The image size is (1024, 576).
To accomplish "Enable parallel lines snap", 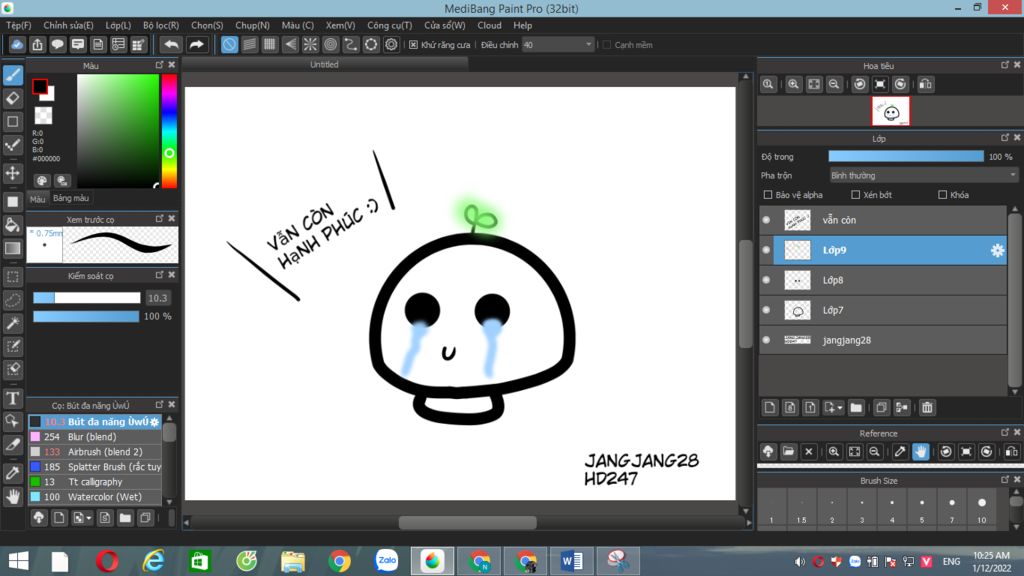I will (x=249, y=44).
